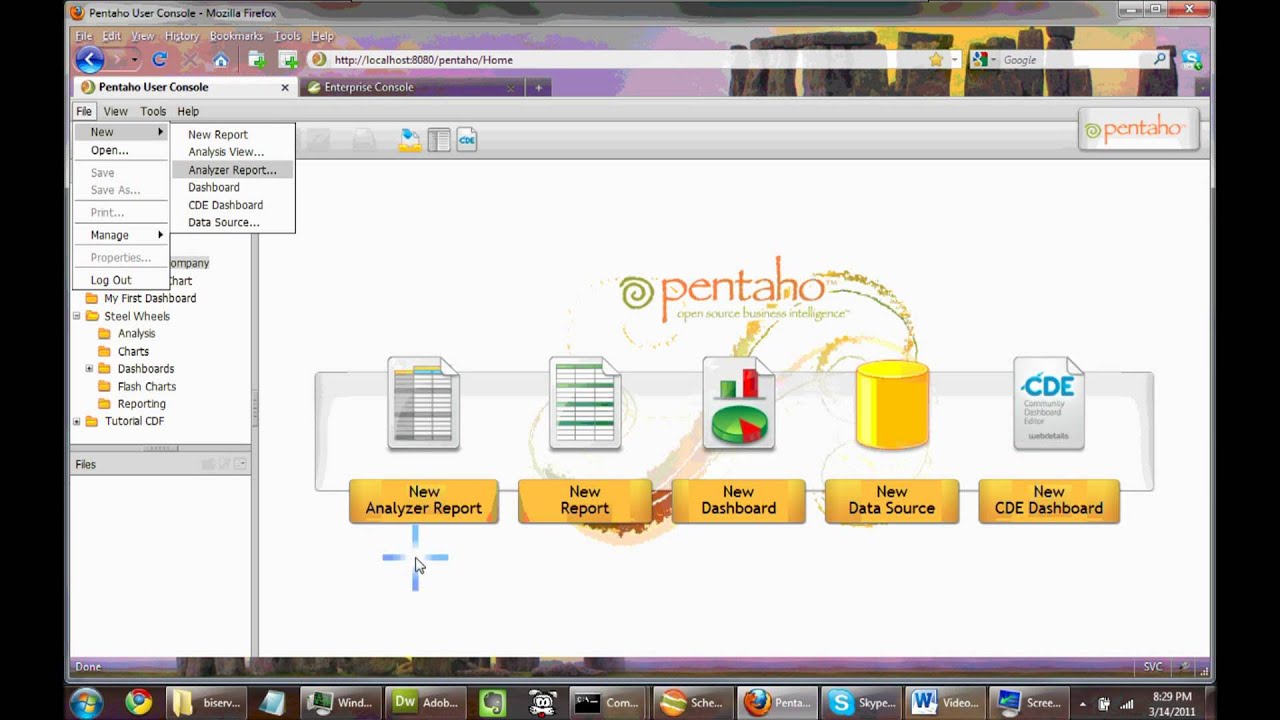Screen dimensions: 1280x720
Task: Click the browser Back arrow button
Action: tap(90, 60)
